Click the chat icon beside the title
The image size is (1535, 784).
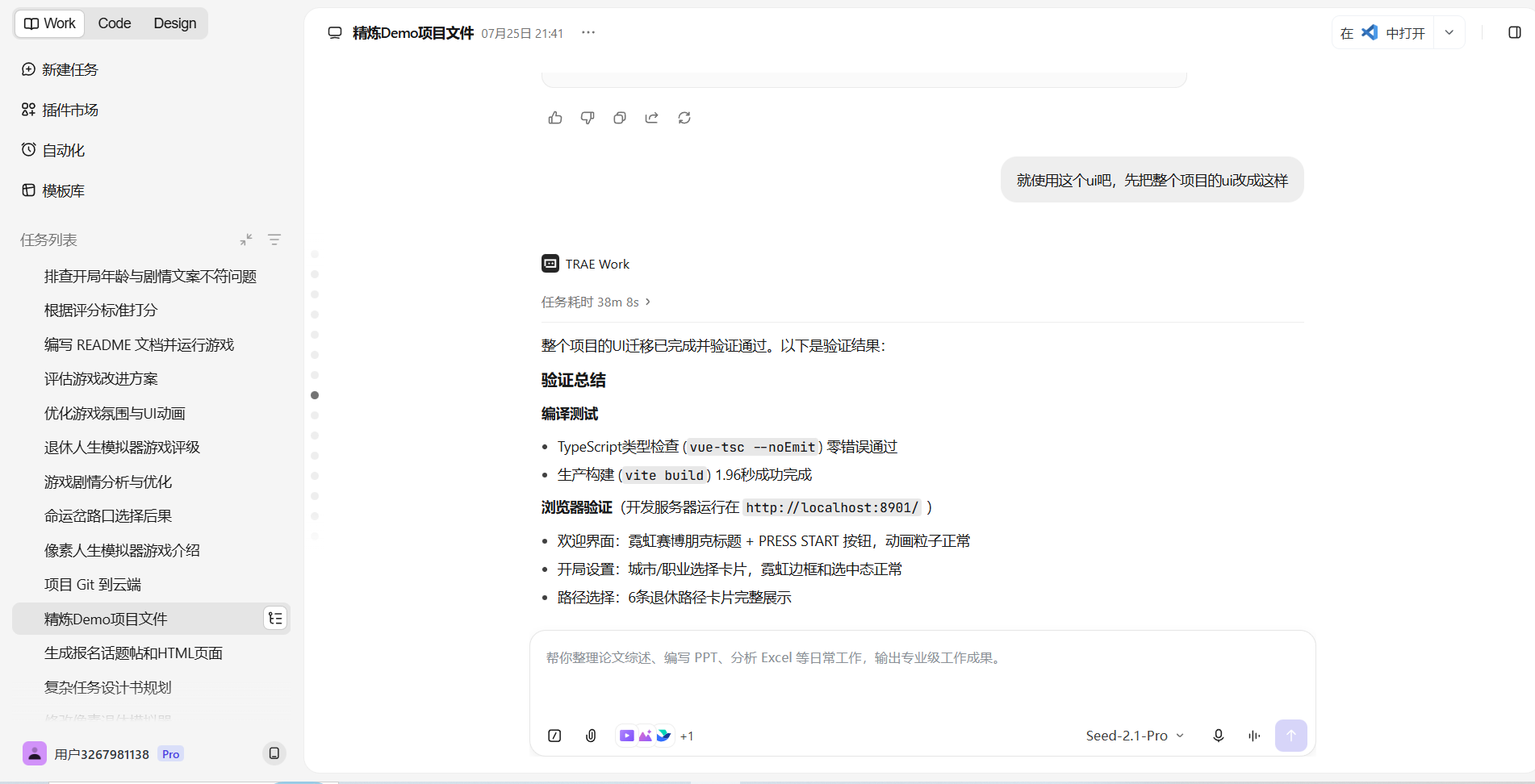[x=335, y=33]
